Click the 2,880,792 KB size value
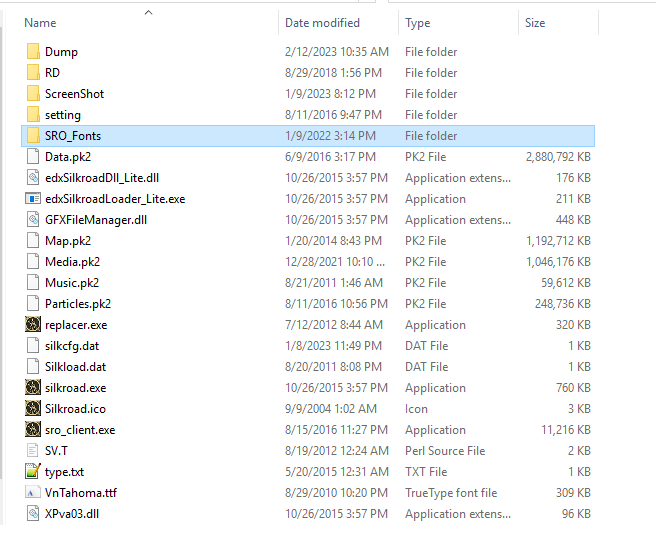This screenshot has height=534, width=656. click(558, 157)
